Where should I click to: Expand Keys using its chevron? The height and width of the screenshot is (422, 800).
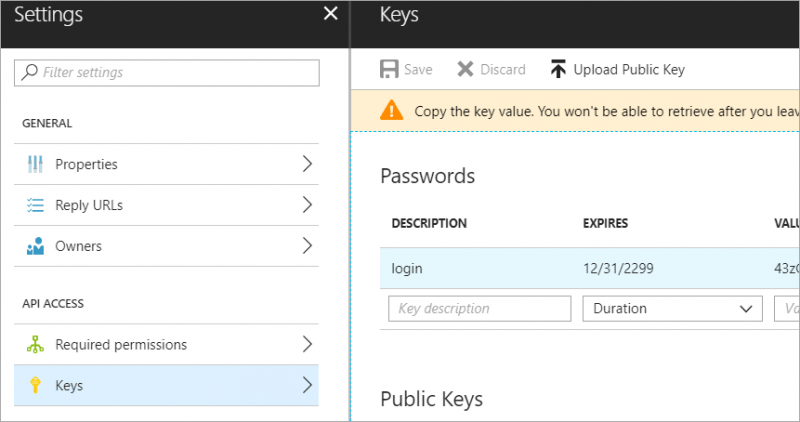(x=307, y=385)
